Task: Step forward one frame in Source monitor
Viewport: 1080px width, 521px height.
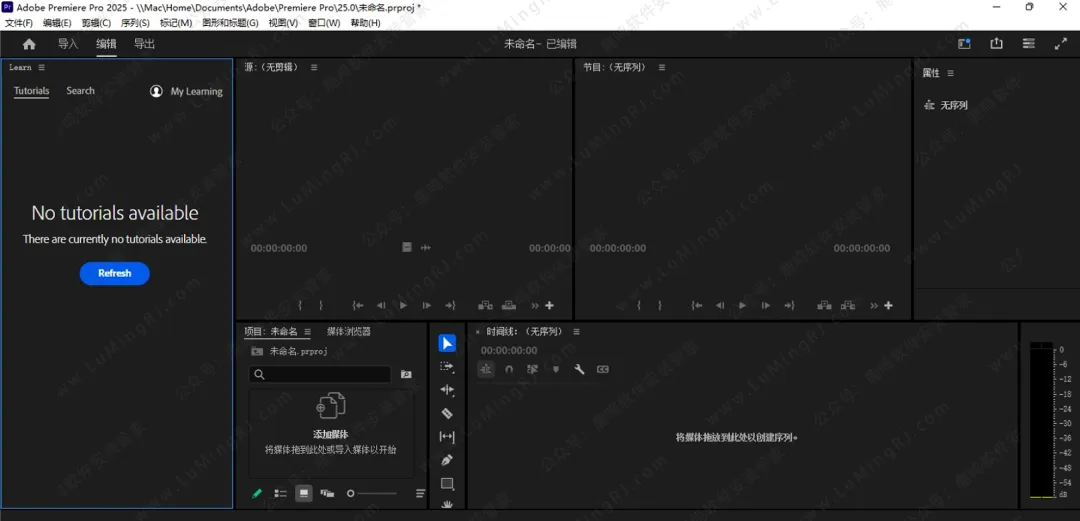Action: 427,305
